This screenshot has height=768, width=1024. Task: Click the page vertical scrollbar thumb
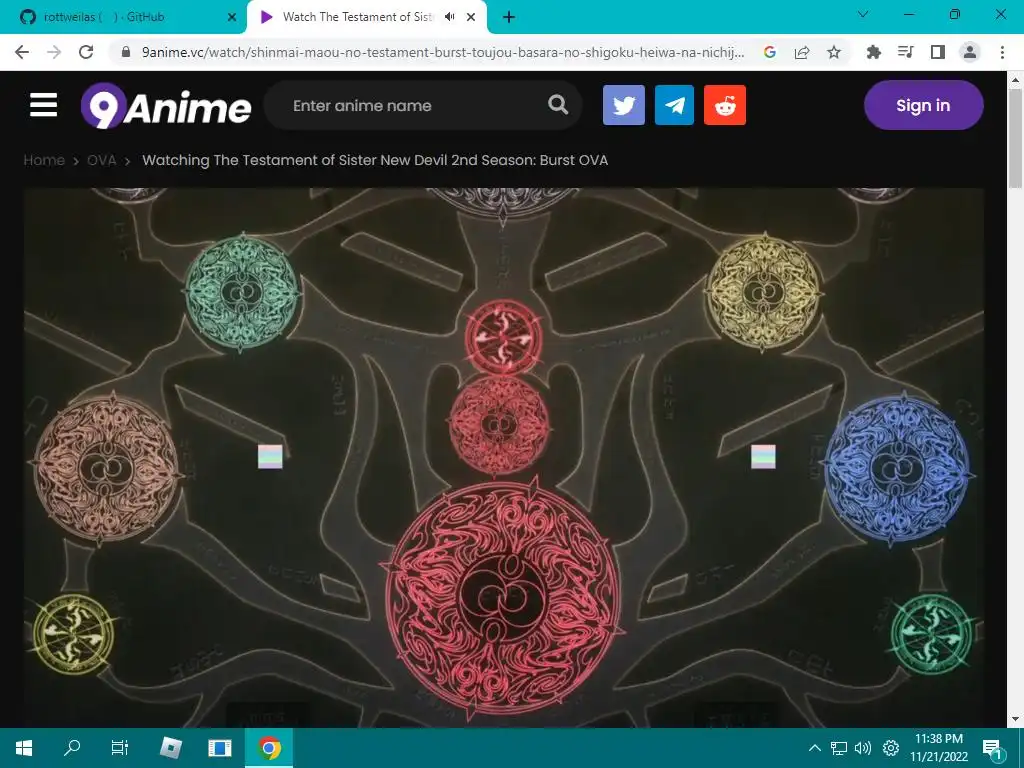[1015, 138]
